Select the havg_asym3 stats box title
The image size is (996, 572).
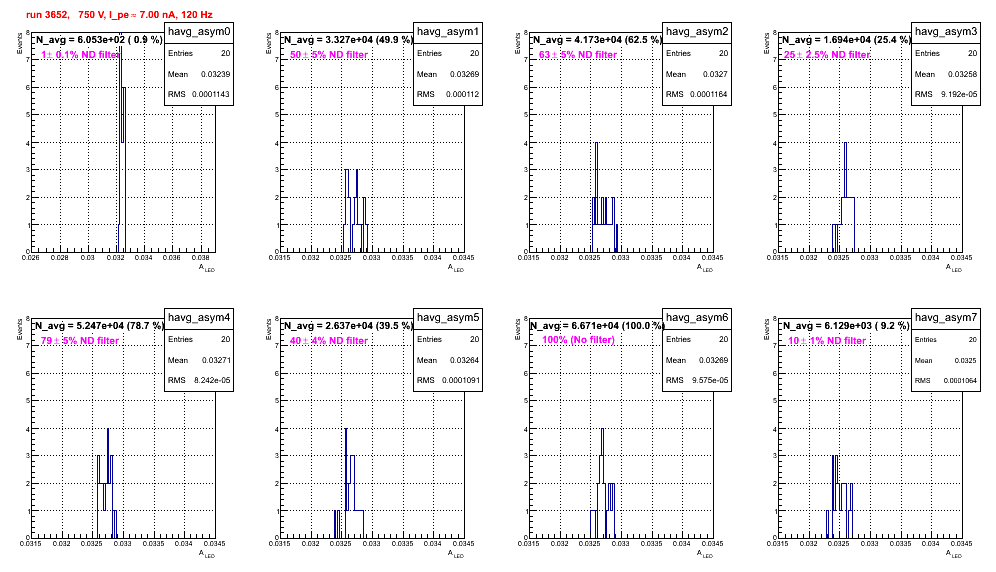tap(946, 32)
